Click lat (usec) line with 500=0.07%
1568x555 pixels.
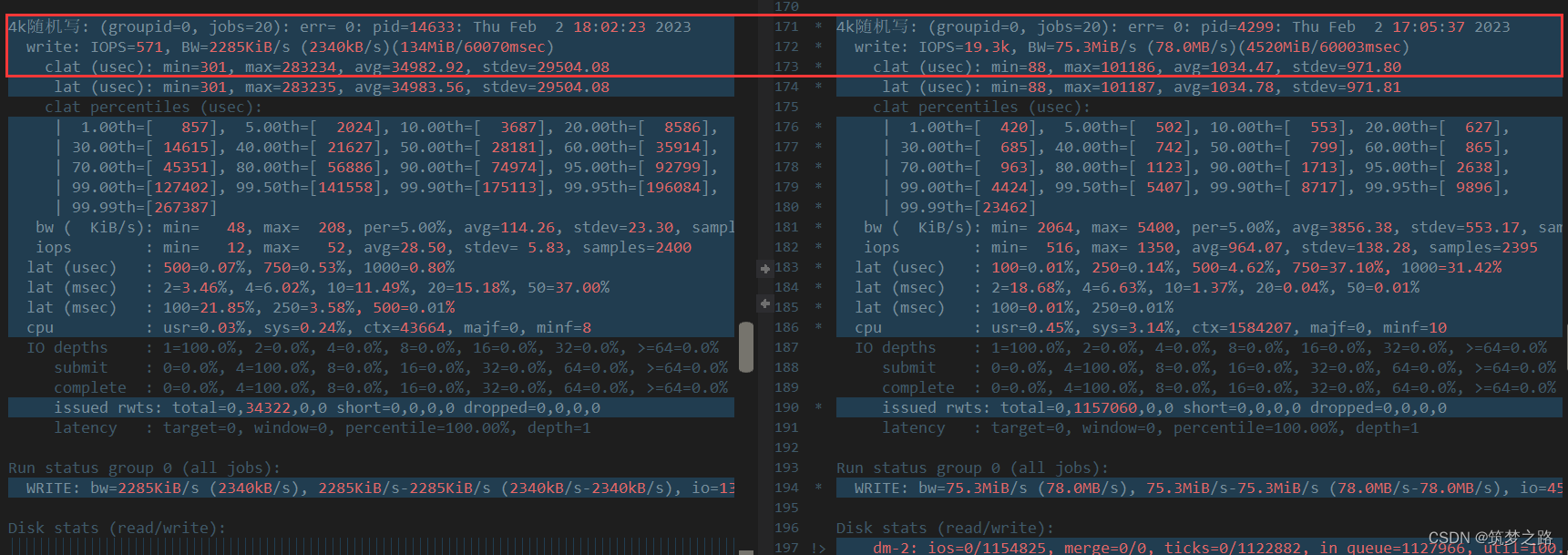pos(241,268)
